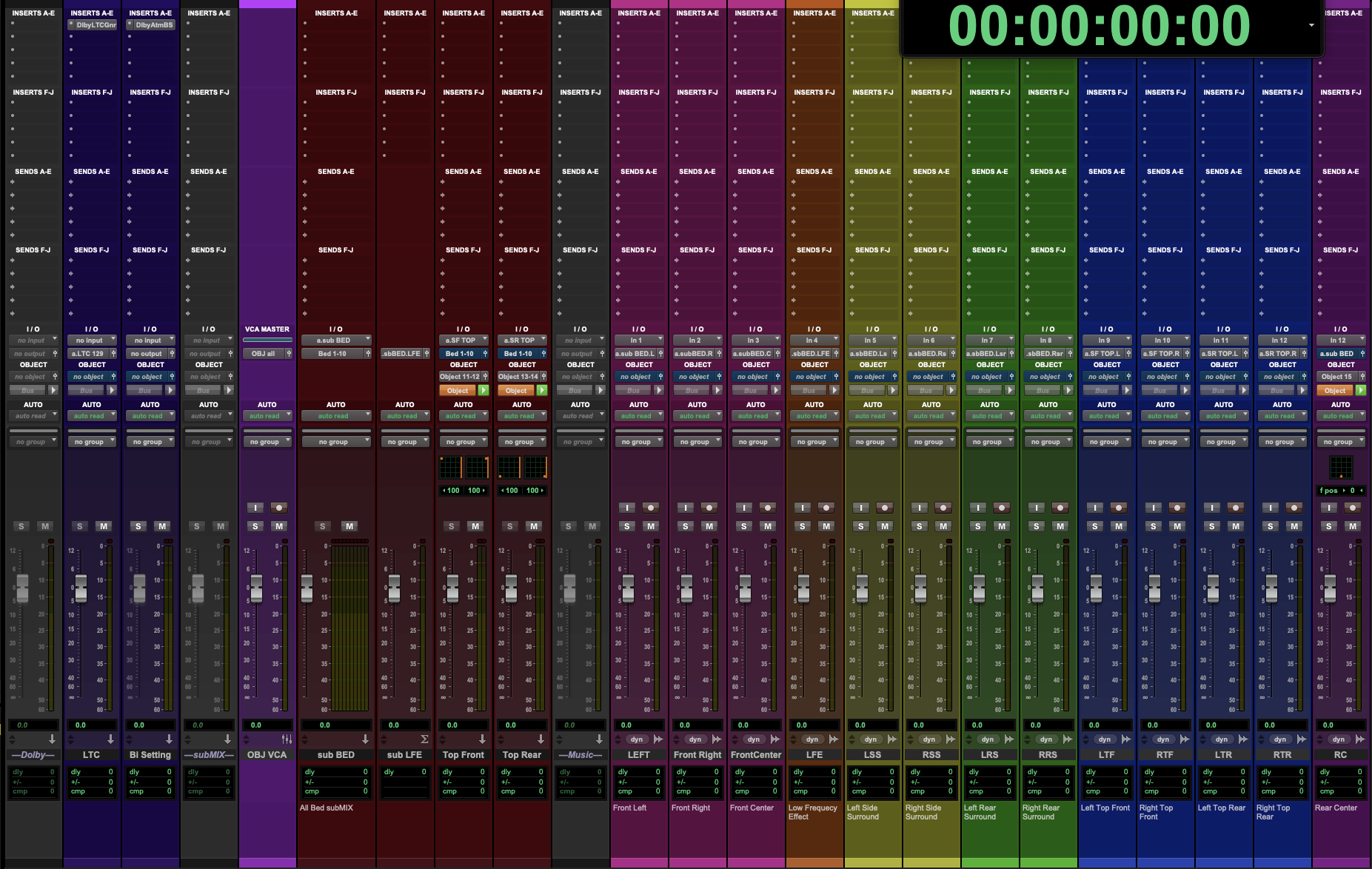Open the In 9 input selector on LTF
The width and height of the screenshot is (1372, 869).
1107,340
